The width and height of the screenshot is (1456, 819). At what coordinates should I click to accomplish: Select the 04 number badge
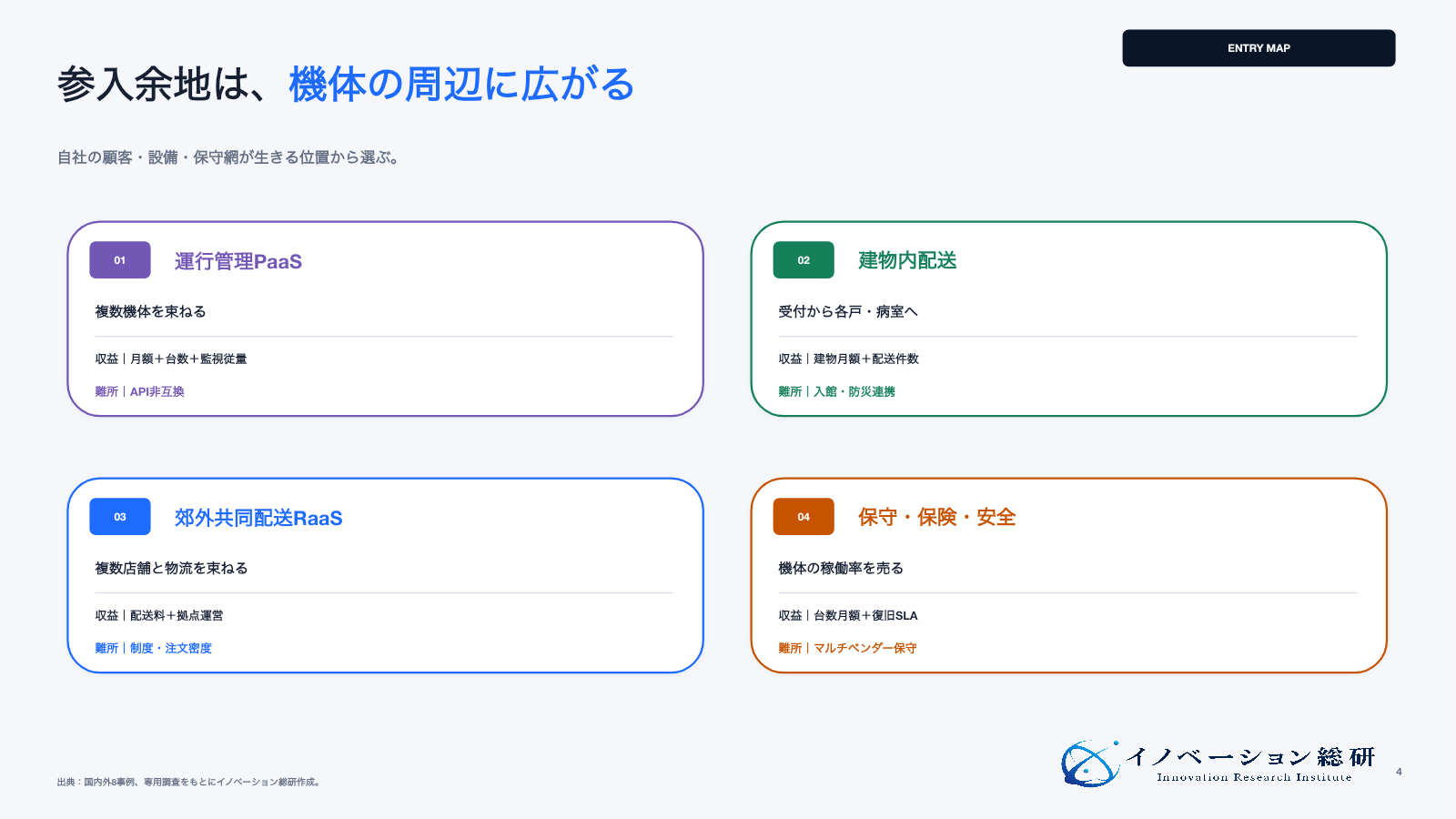[804, 517]
